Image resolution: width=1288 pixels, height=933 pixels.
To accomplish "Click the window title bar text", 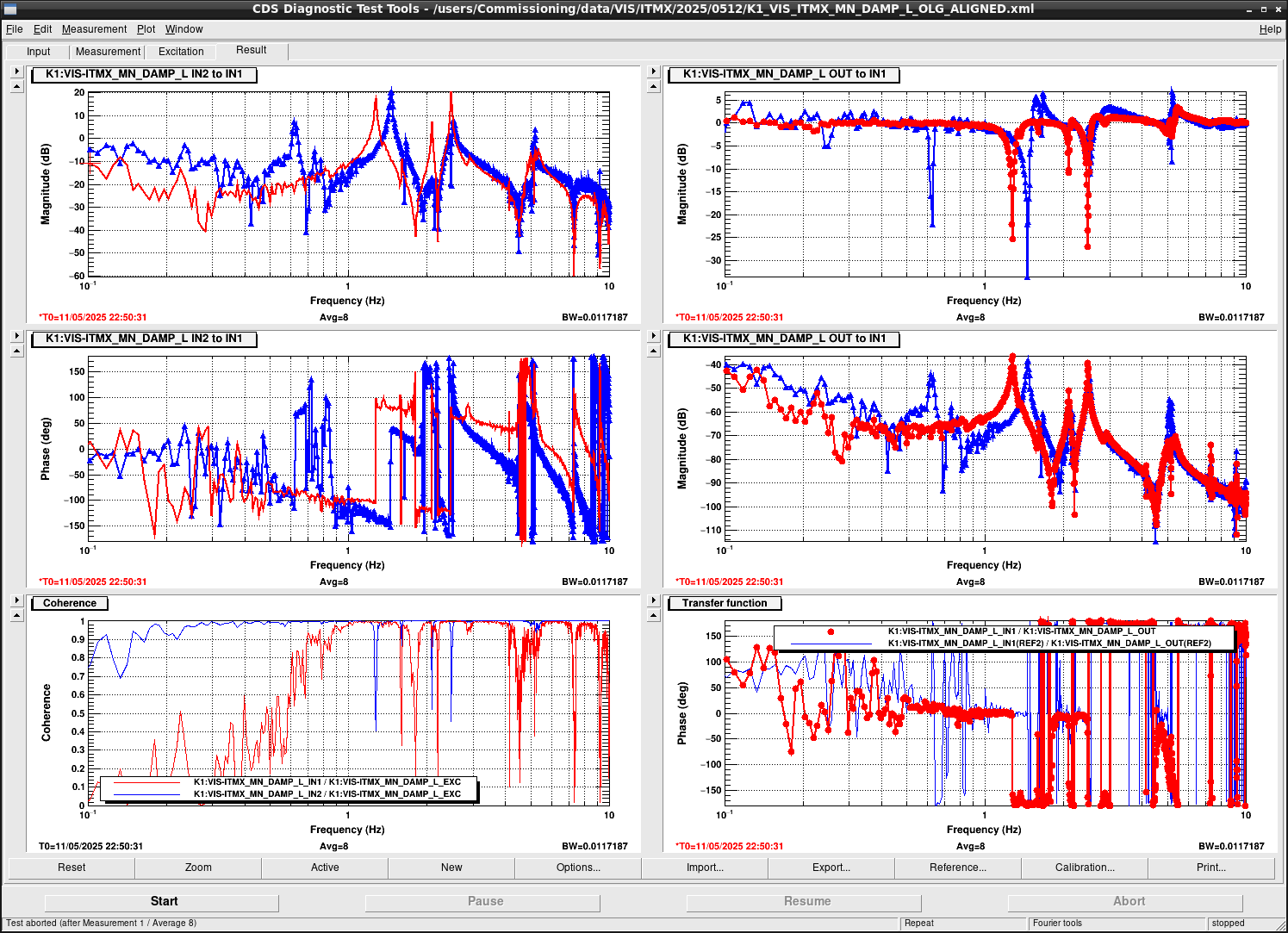I will [x=644, y=9].
